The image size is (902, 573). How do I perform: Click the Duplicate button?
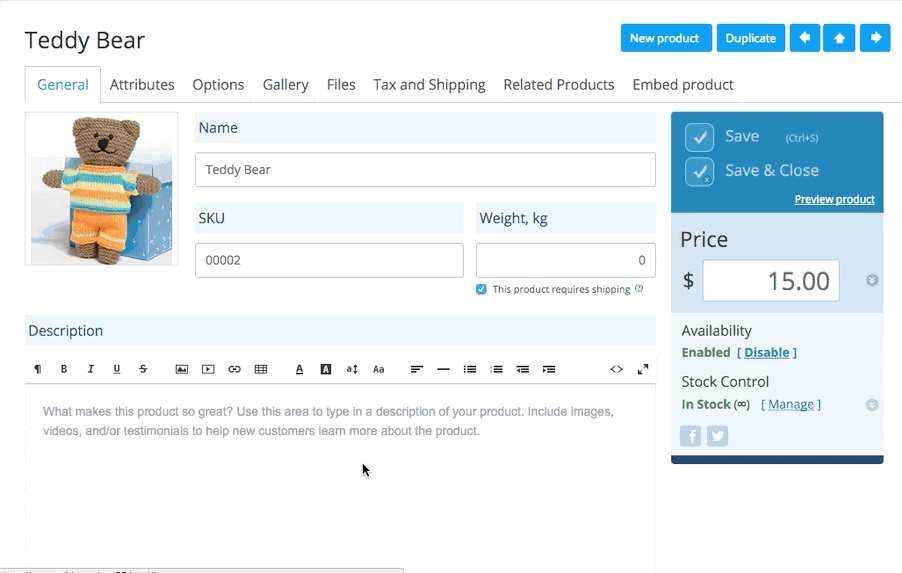(751, 38)
